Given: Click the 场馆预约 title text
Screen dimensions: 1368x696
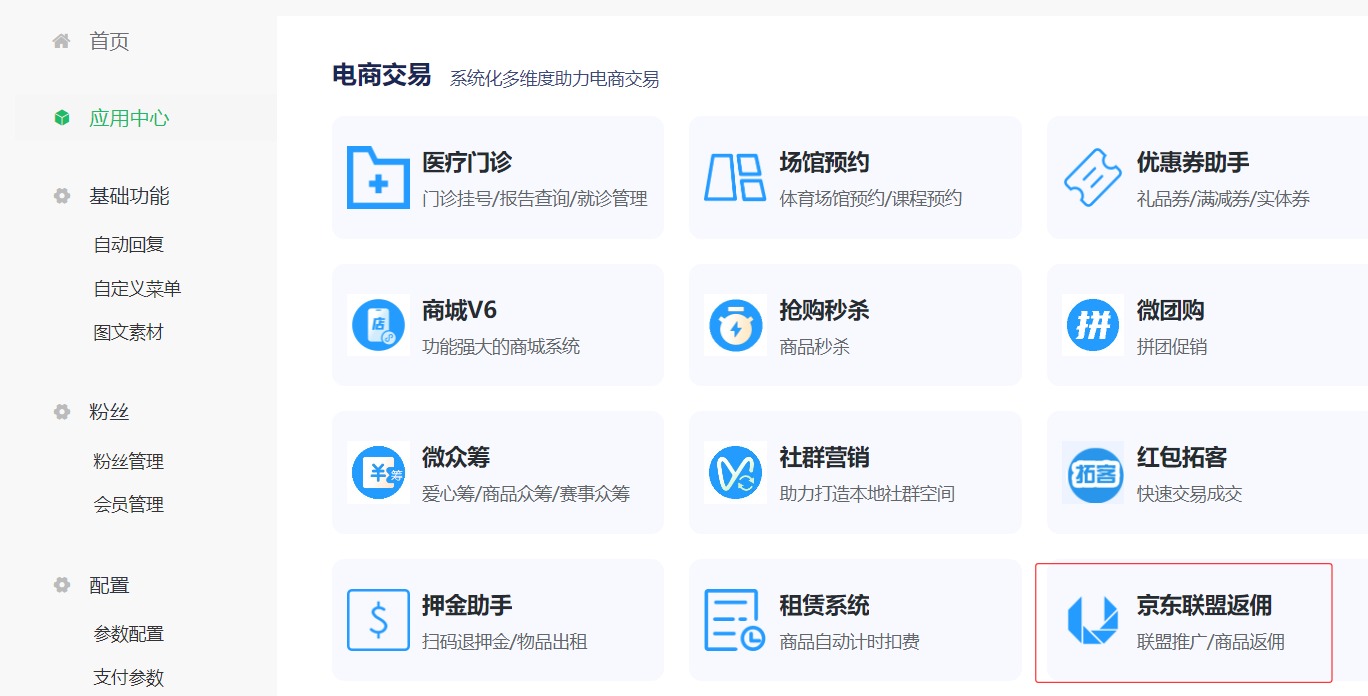Looking at the screenshot, I should [x=824, y=163].
